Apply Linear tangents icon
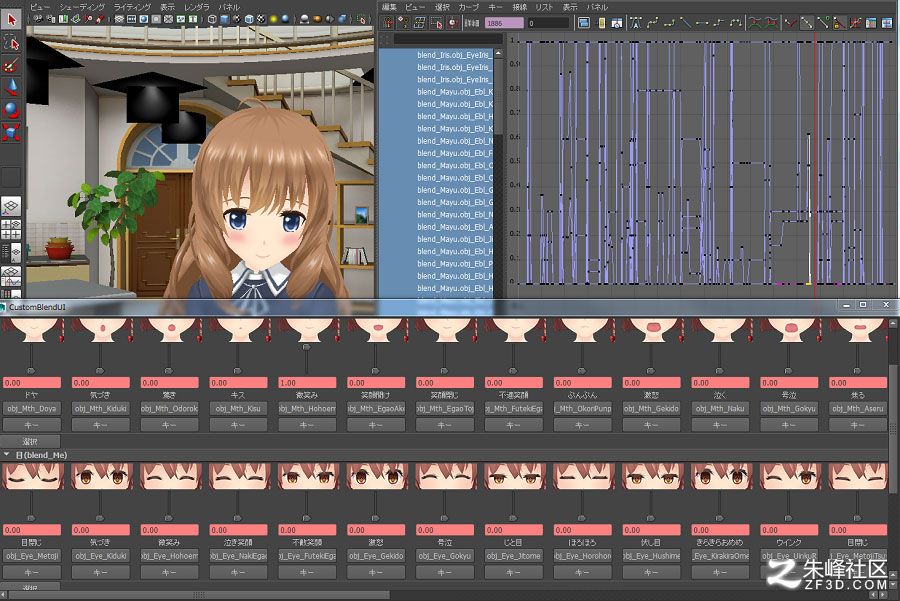 coord(685,23)
